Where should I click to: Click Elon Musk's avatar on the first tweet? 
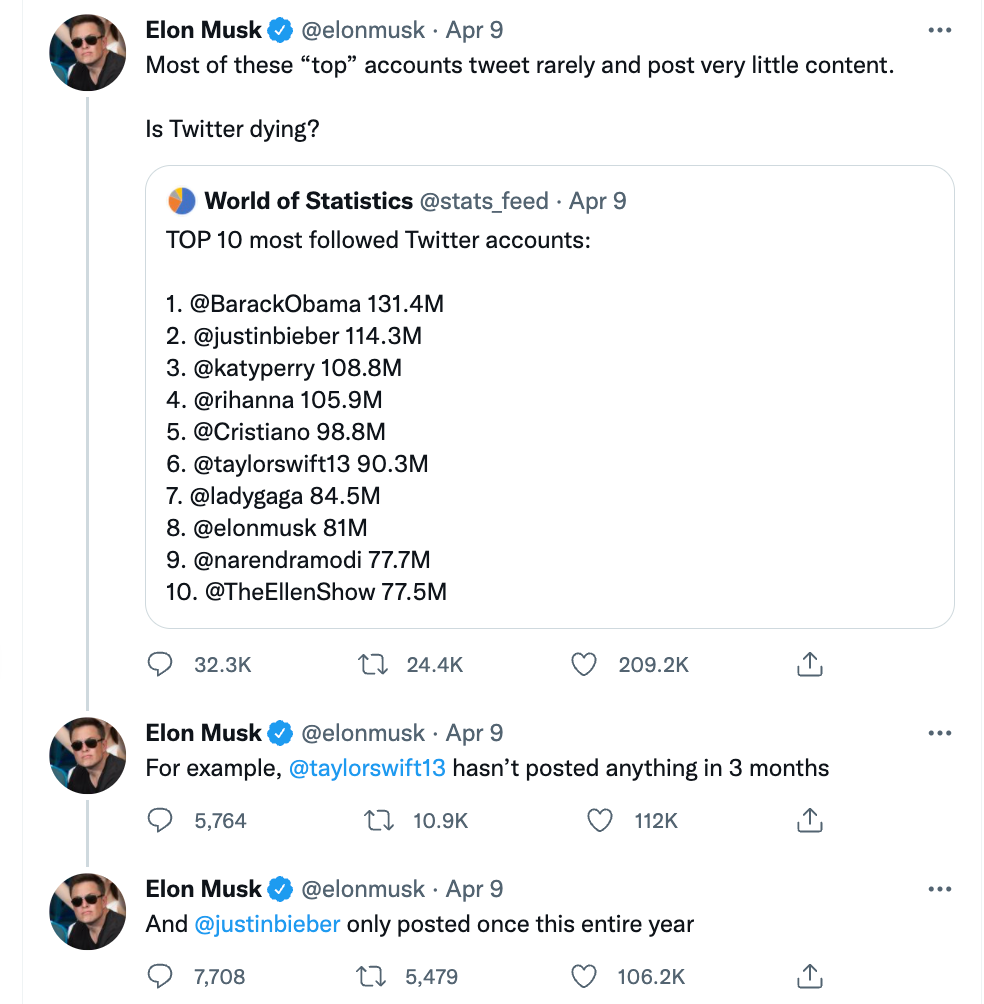(x=87, y=53)
